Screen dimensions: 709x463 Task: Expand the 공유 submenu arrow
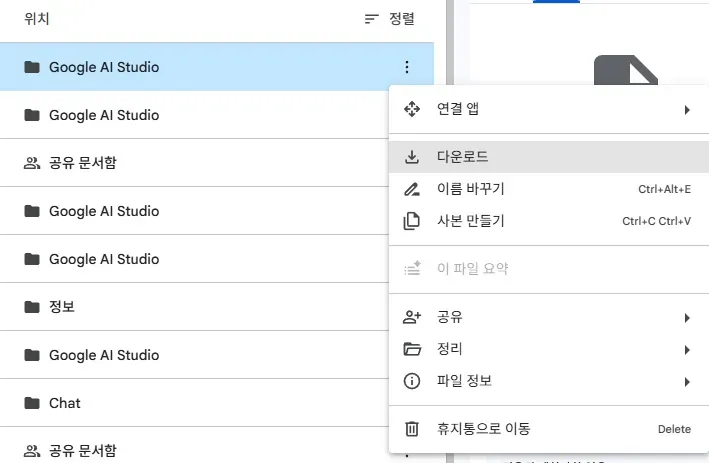click(687, 317)
